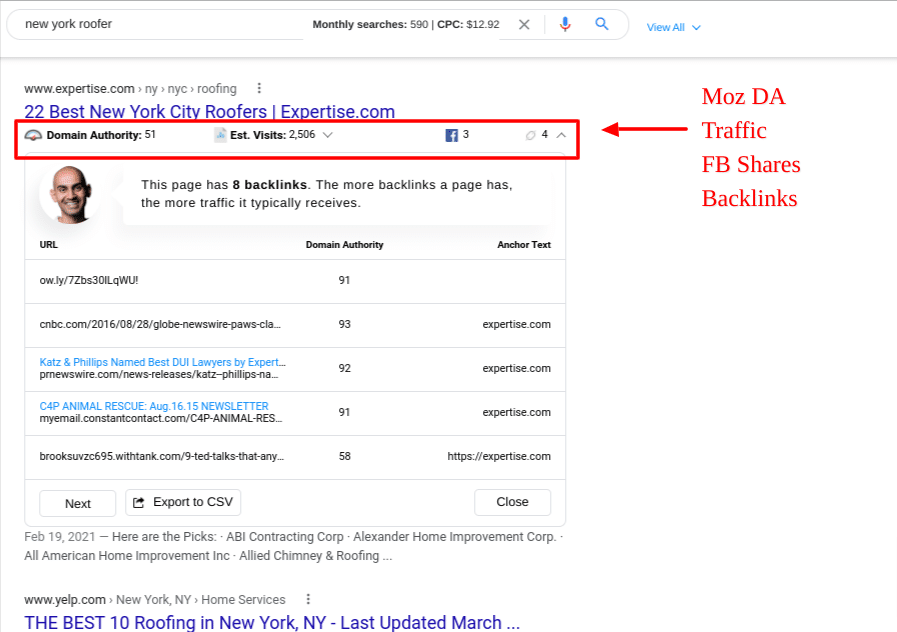Open three-dot menu beside expertise.com result
Screen dimensions: 897x632
click(x=259, y=88)
